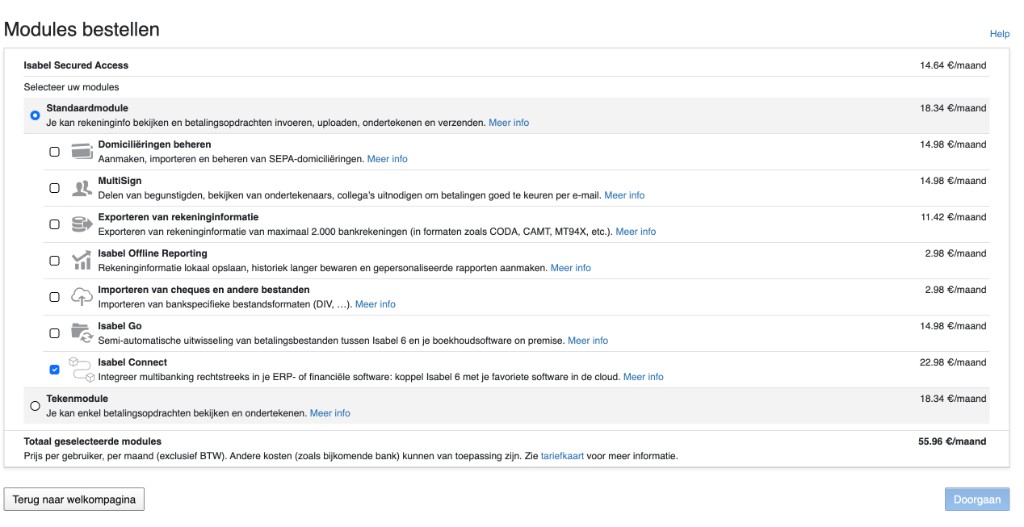The width and height of the screenshot is (1024, 527).
Task: Open the Help link
Action: tap(999, 34)
